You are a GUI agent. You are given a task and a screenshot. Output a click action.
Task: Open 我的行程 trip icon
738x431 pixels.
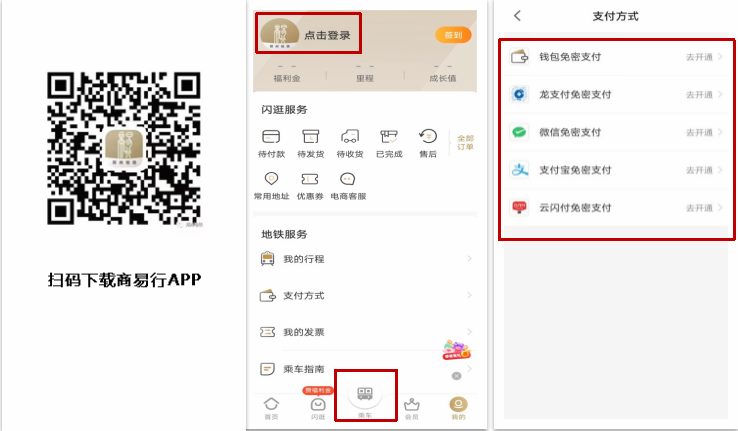[267, 259]
